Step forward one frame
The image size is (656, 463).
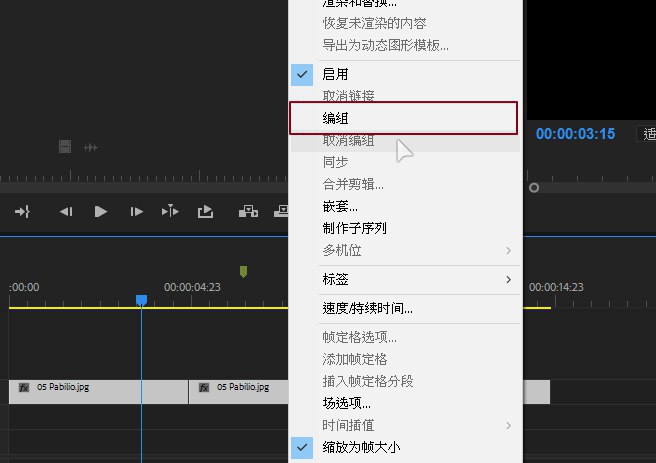pos(136,211)
